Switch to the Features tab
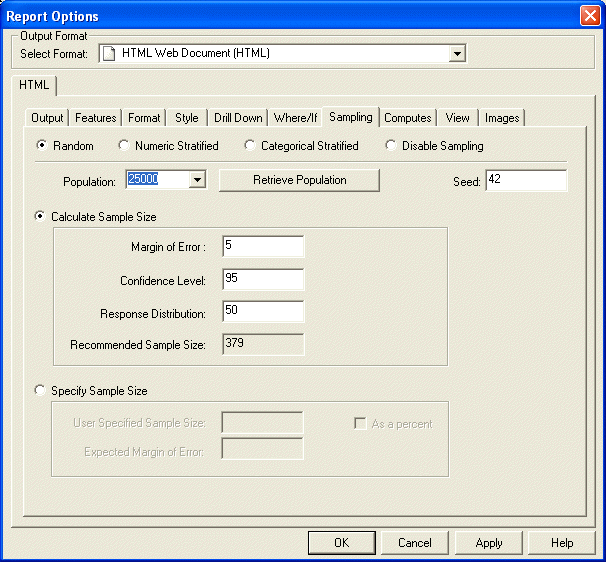The width and height of the screenshot is (606, 562). (95, 118)
